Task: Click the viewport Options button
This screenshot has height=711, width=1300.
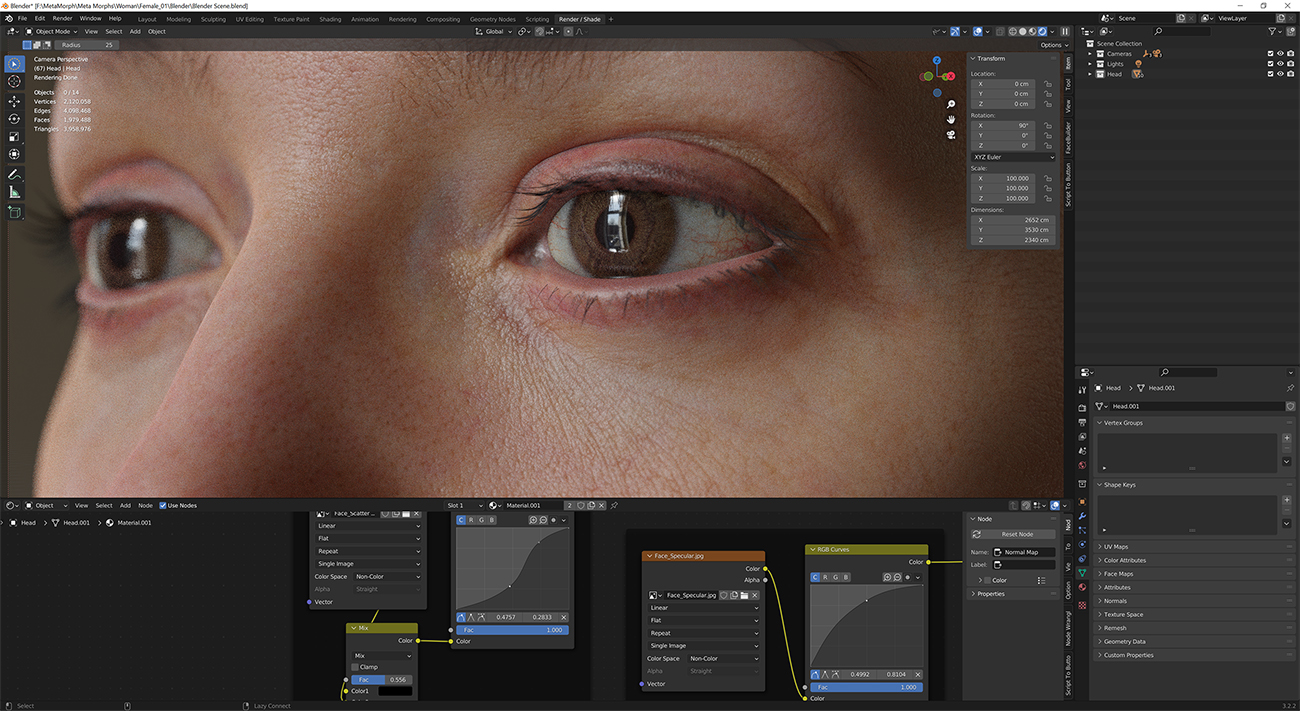Action: pyautogui.click(x=1052, y=45)
